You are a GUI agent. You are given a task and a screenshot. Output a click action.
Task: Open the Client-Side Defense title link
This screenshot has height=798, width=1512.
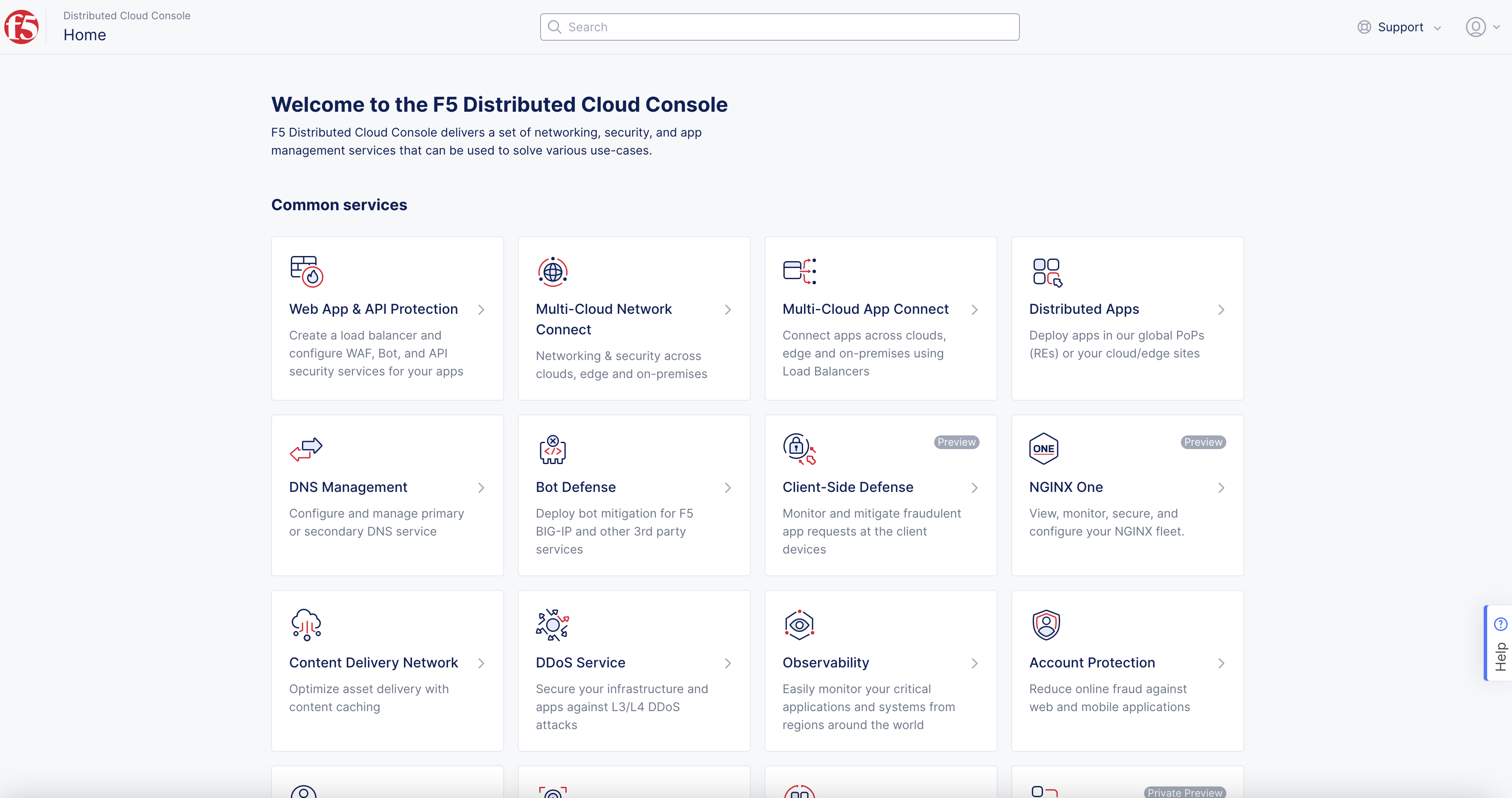(848, 487)
